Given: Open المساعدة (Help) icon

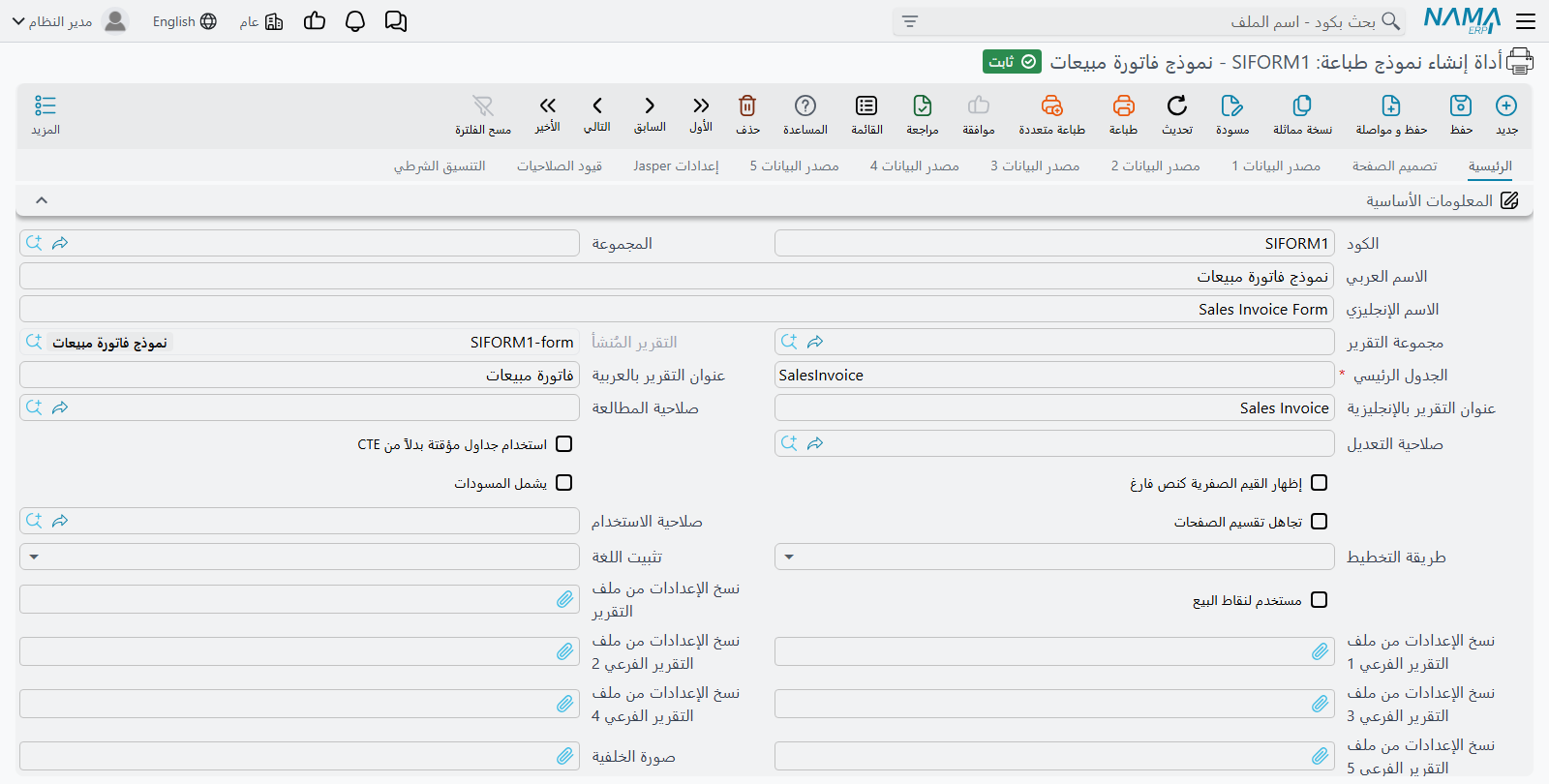Looking at the screenshot, I should tap(805, 106).
